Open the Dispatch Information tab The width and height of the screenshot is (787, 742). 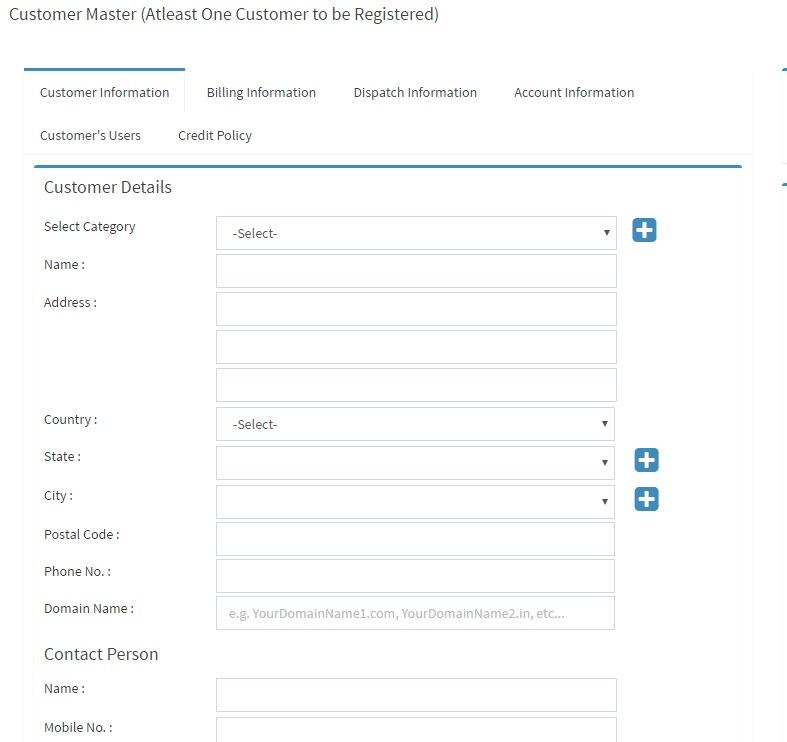pyautogui.click(x=415, y=92)
